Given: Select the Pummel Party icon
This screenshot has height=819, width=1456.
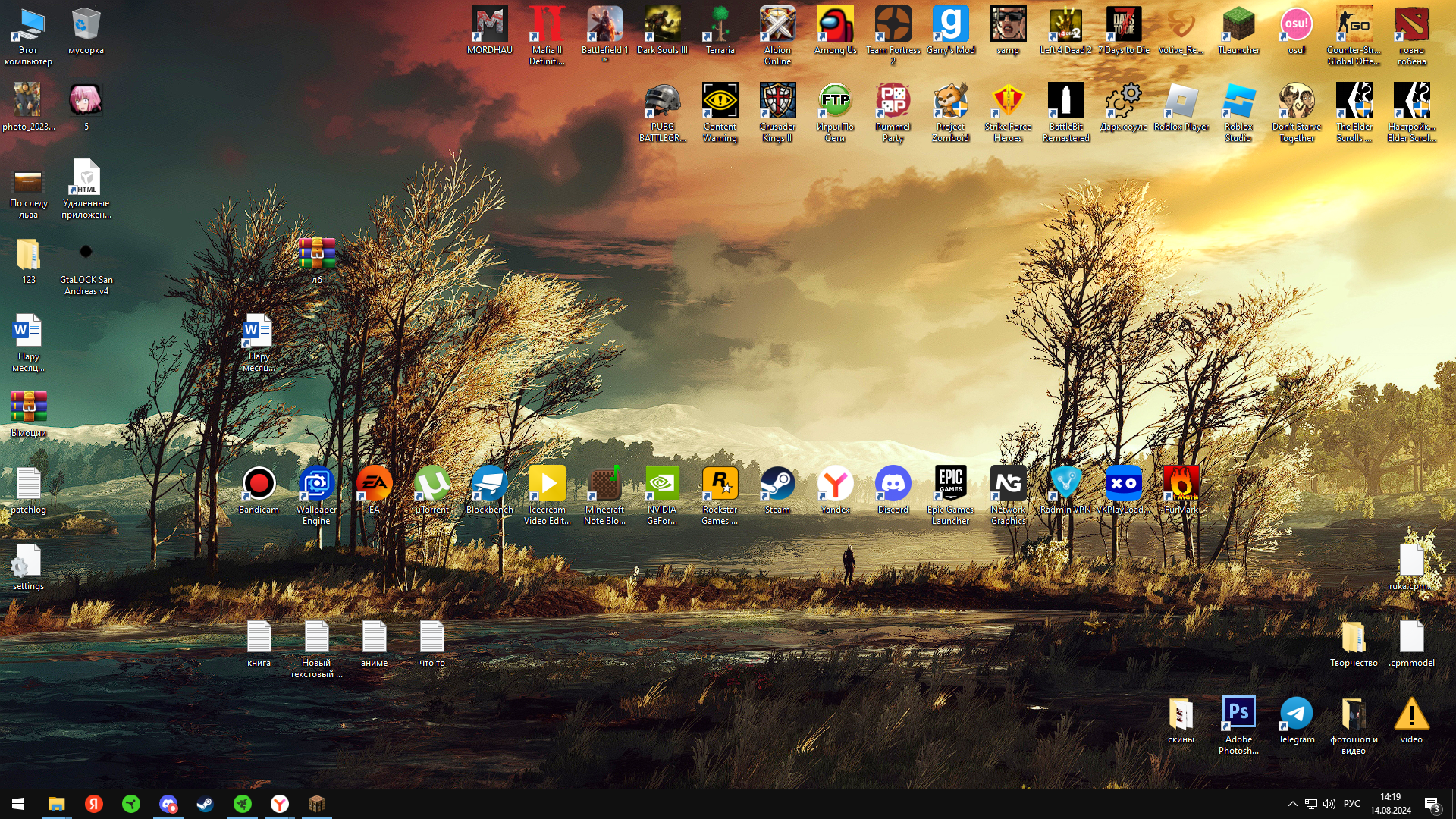Looking at the screenshot, I should (893, 113).
